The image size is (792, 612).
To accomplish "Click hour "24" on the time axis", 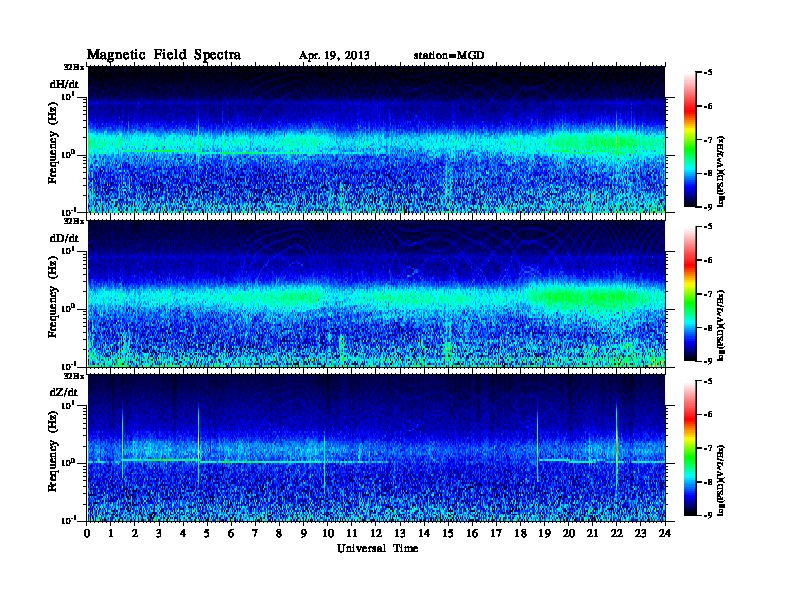I will tap(665, 534).
